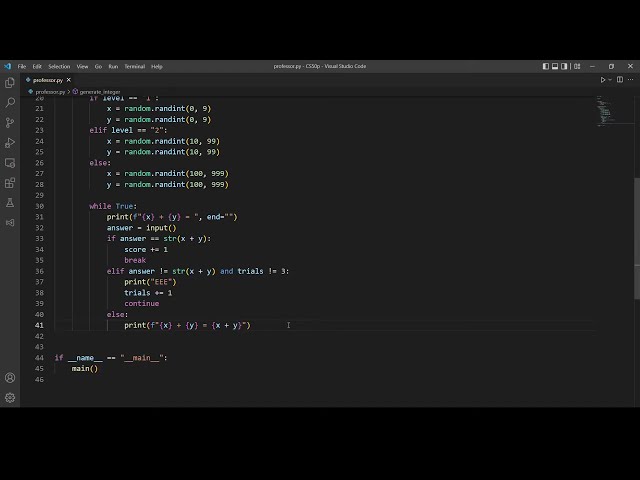Click the VS Code logo icon

[x=7, y=66]
